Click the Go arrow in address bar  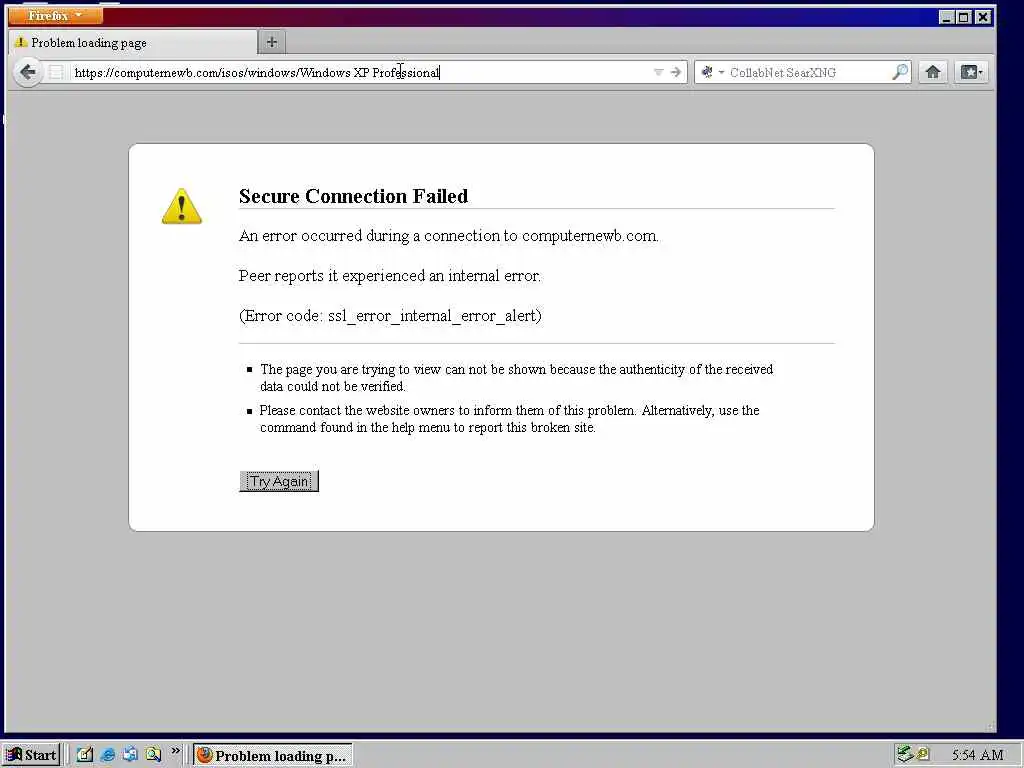675,72
